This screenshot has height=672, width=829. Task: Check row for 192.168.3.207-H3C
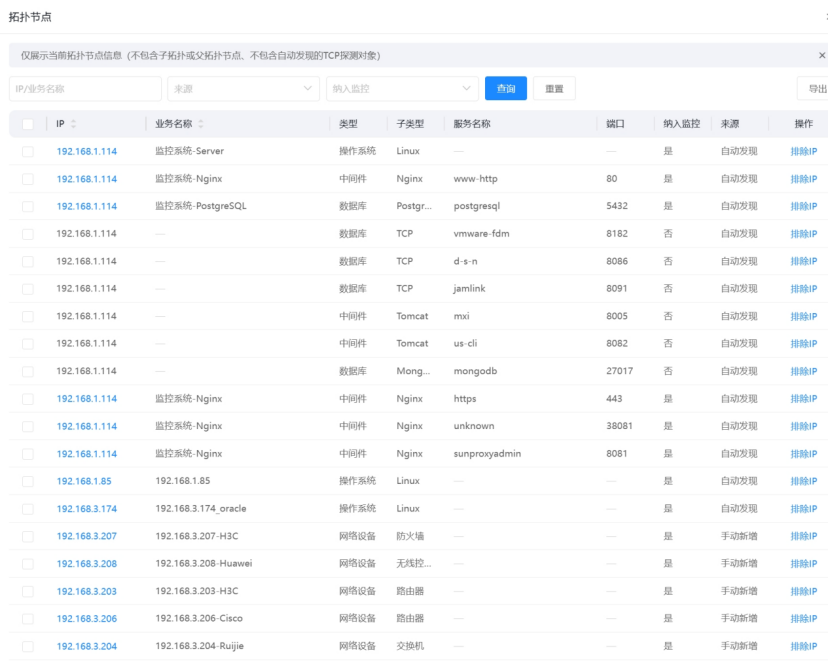tap(28, 536)
